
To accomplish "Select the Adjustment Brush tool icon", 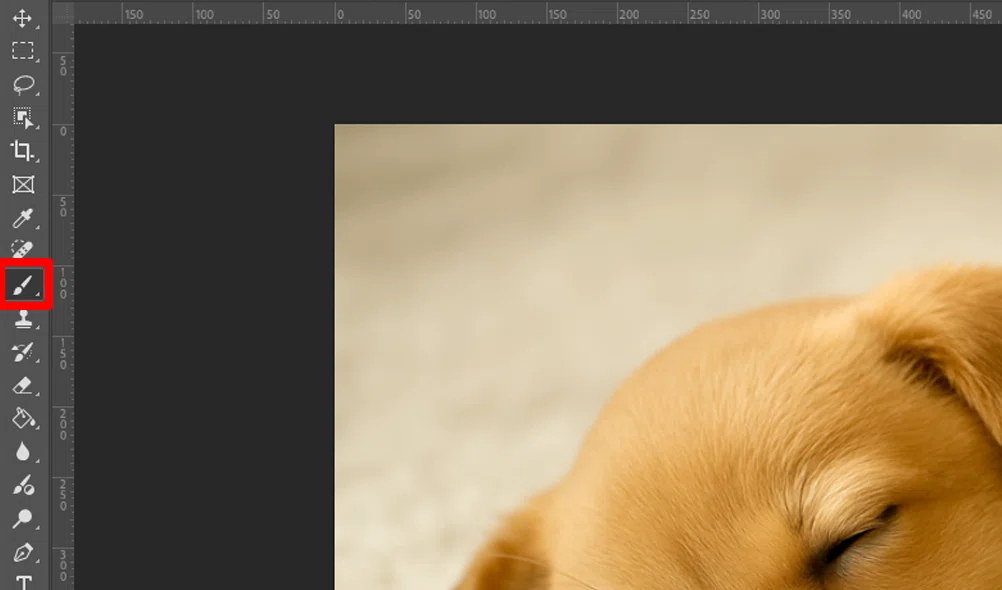I will click(23, 486).
